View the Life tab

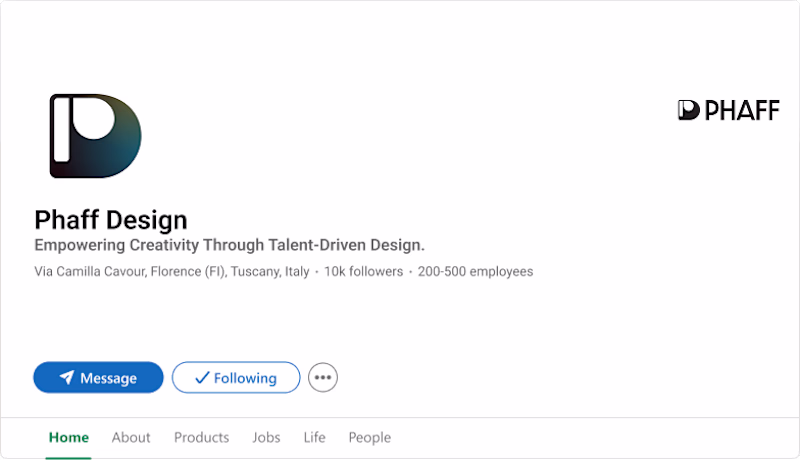314,437
